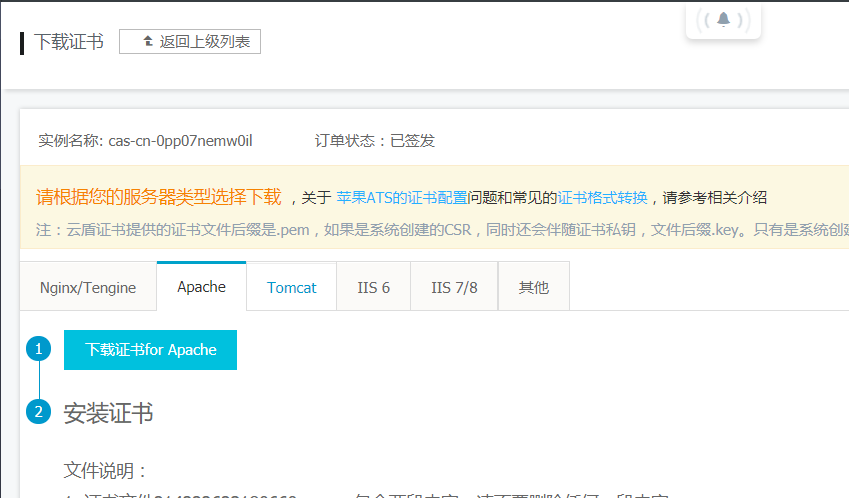Open the Tomcat tab
Viewport: 849px width, 498px height.
point(291,287)
